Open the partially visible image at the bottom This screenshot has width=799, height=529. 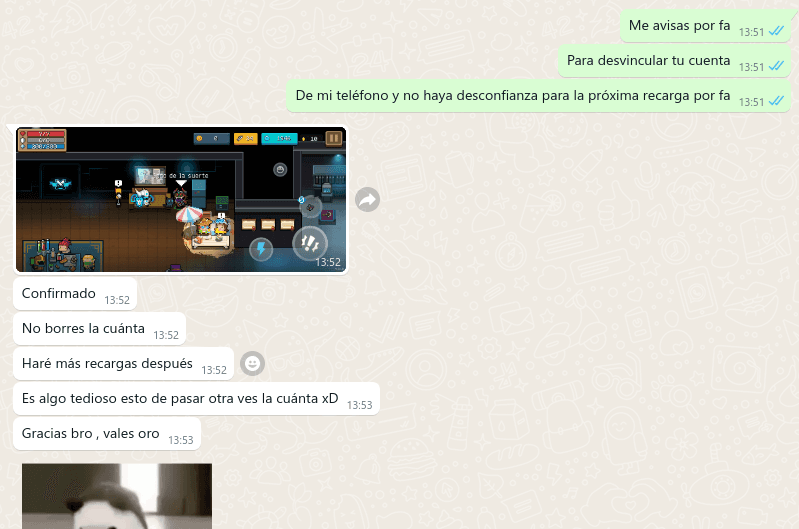(117, 496)
